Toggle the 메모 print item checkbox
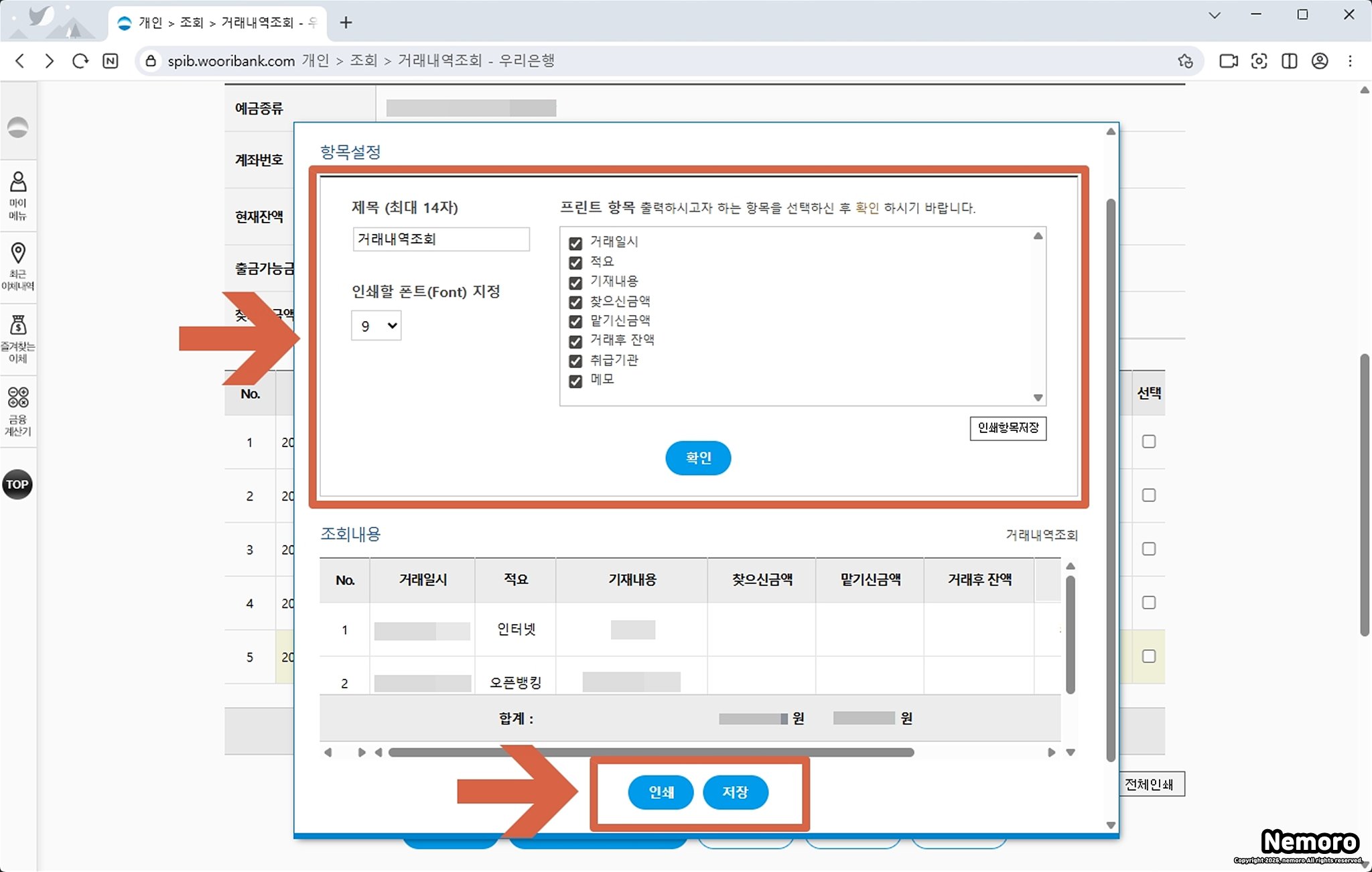 [575, 381]
